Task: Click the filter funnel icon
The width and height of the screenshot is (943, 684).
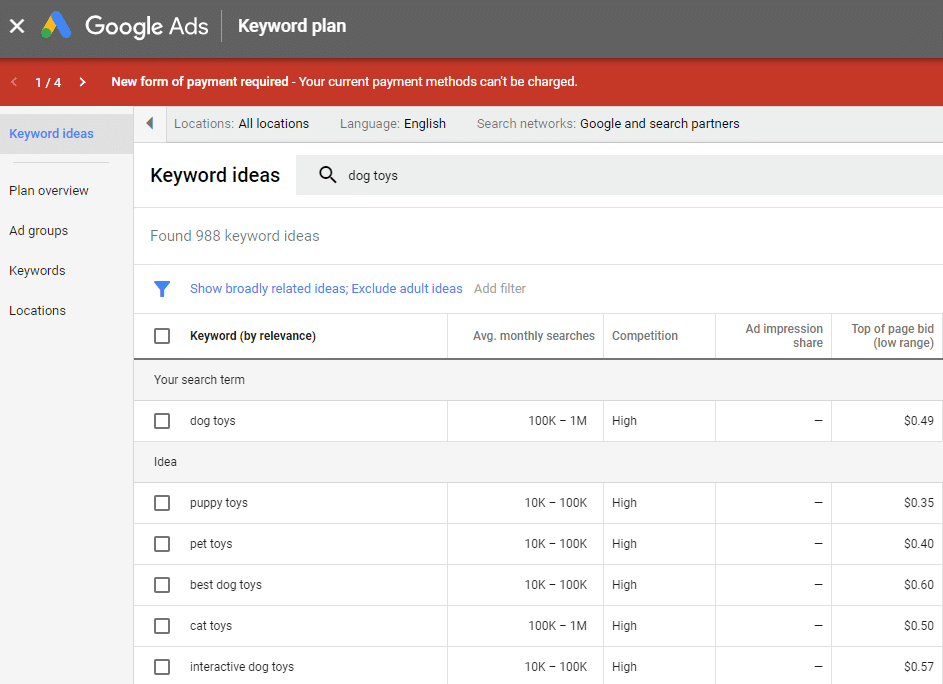Action: [x=162, y=288]
